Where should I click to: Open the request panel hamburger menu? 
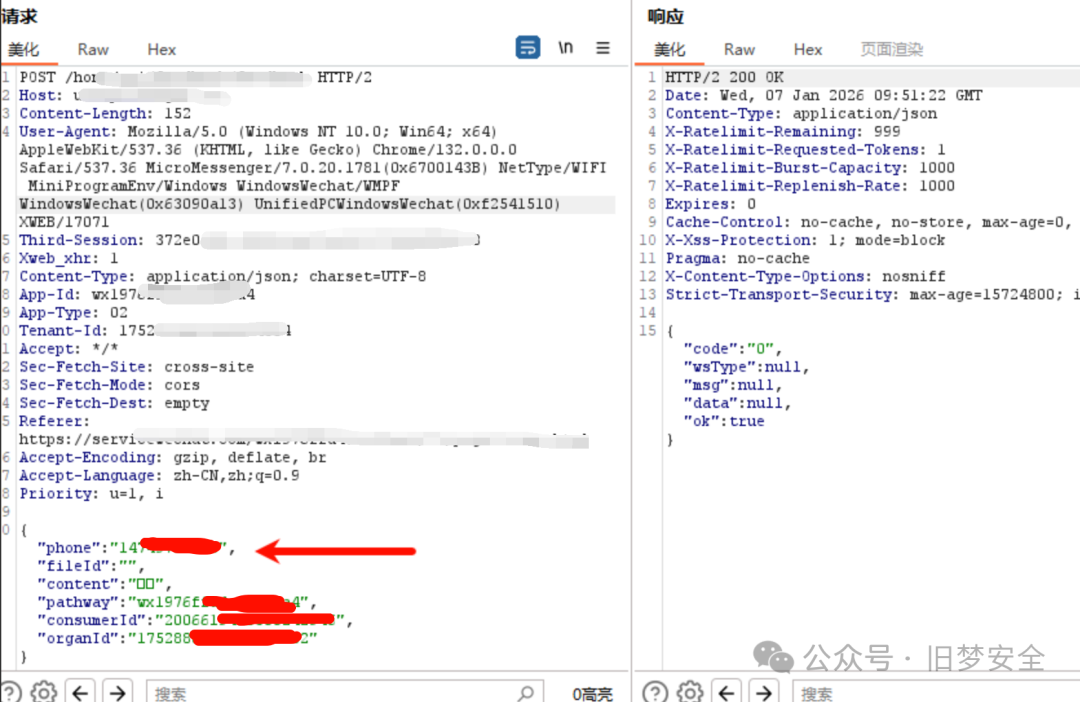(x=603, y=48)
